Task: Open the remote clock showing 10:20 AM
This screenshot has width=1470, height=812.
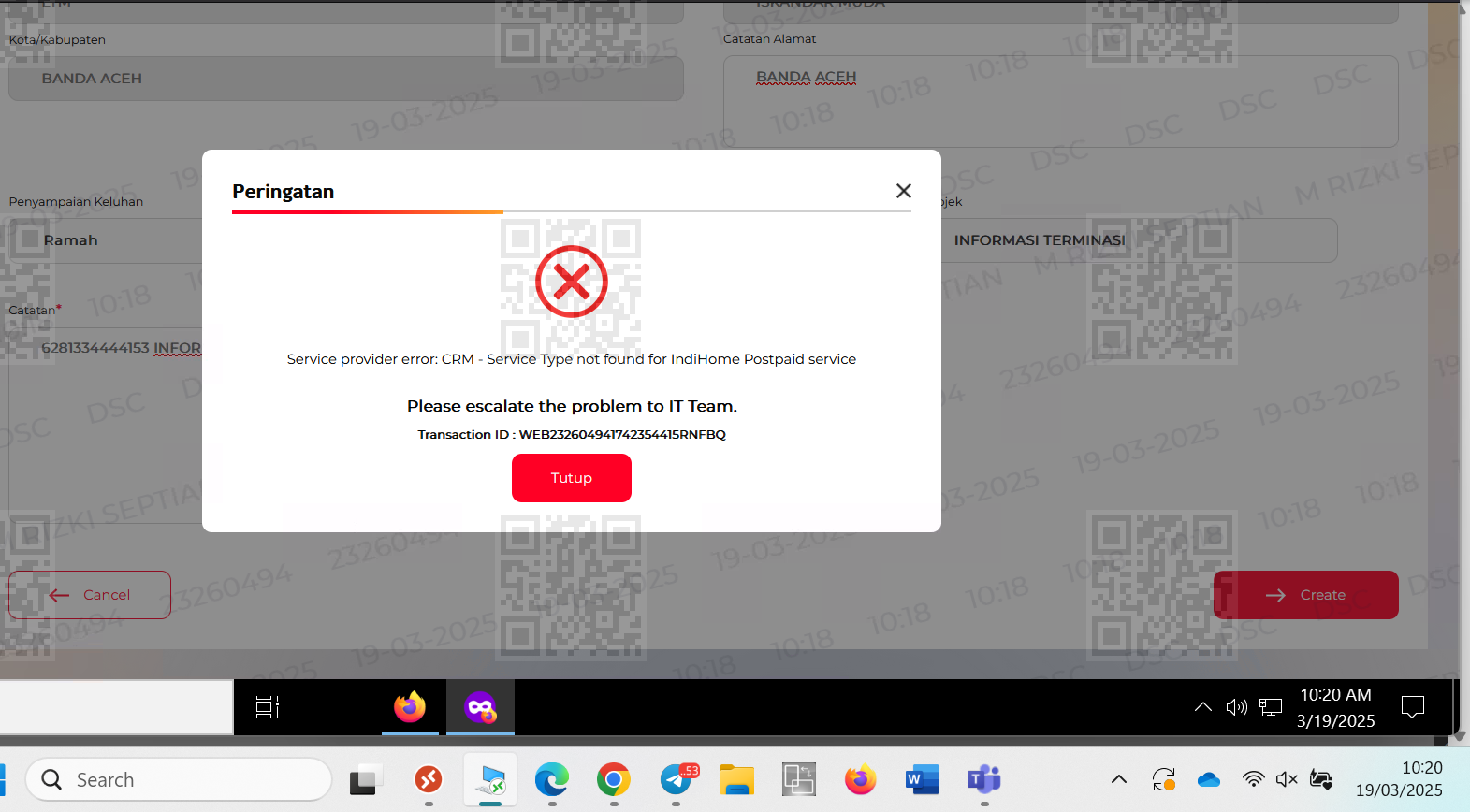Action: pos(1336,707)
